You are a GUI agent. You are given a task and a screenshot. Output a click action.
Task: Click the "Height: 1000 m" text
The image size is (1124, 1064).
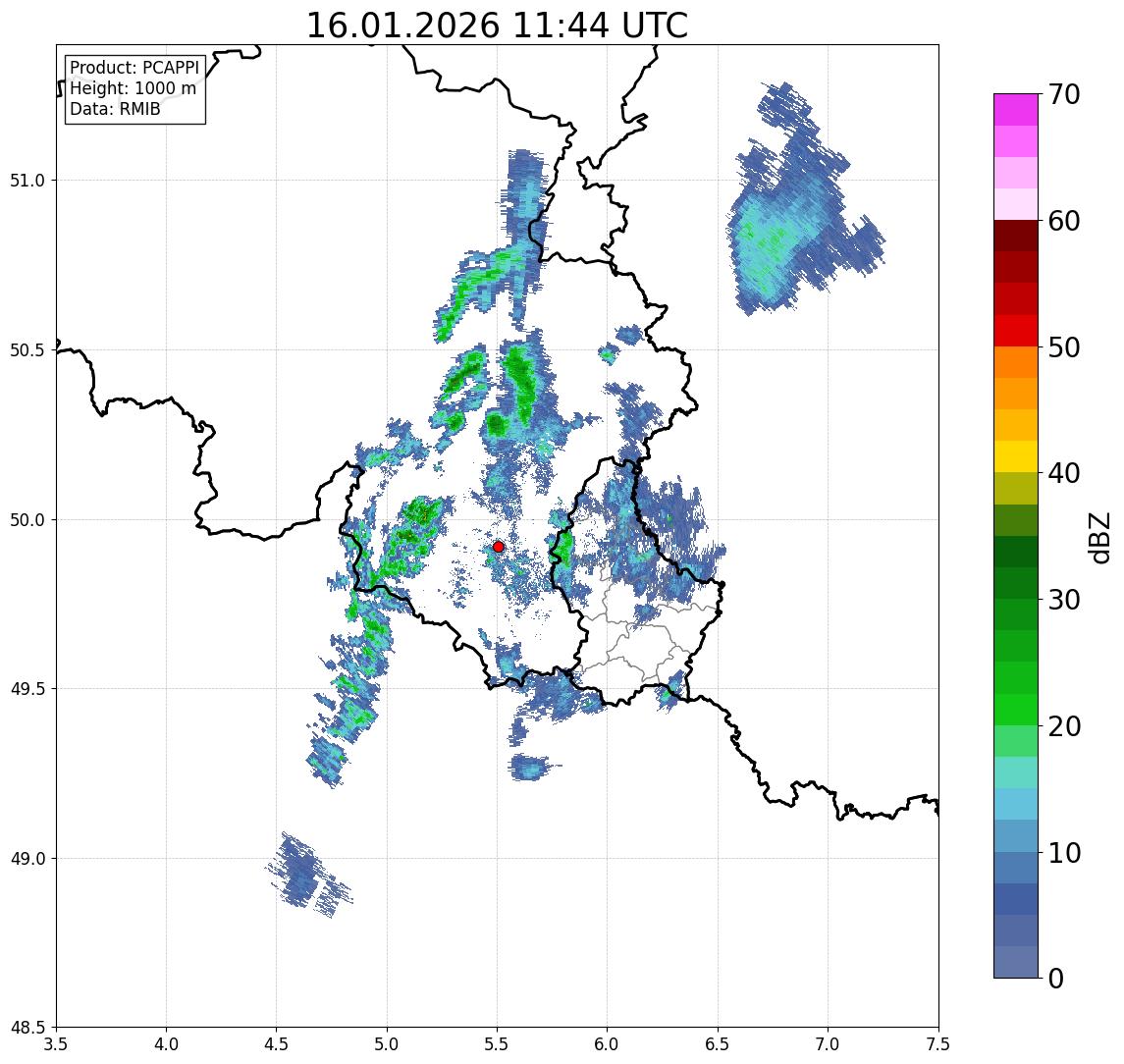pos(133,88)
